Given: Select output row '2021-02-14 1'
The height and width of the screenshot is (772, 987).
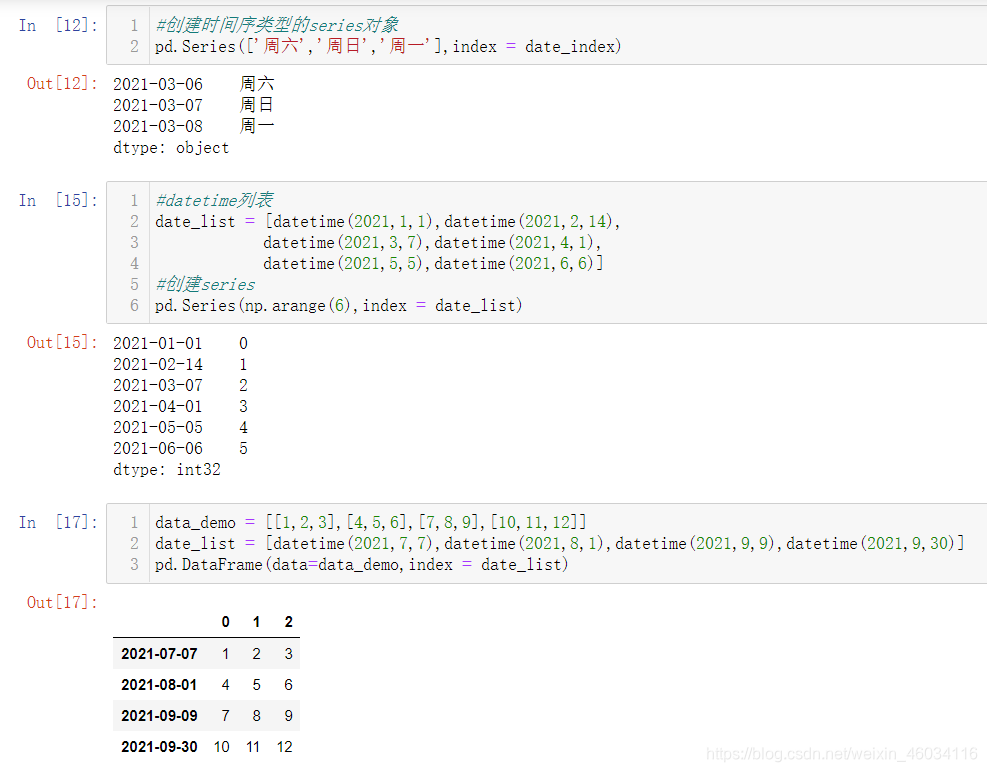Looking at the screenshot, I should (181, 364).
